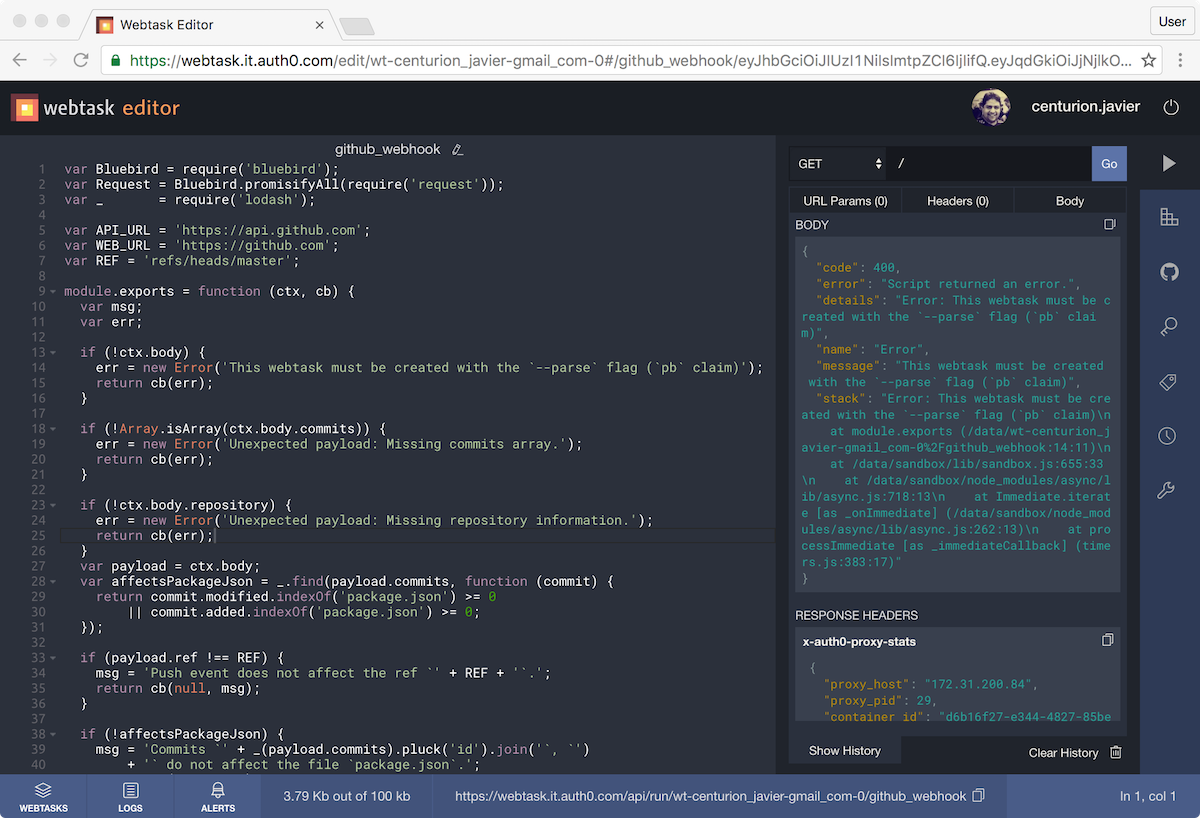Switch to the URL Params tab
Image resolution: width=1200 pixels, height=818 pixels.
click(844, 200)
